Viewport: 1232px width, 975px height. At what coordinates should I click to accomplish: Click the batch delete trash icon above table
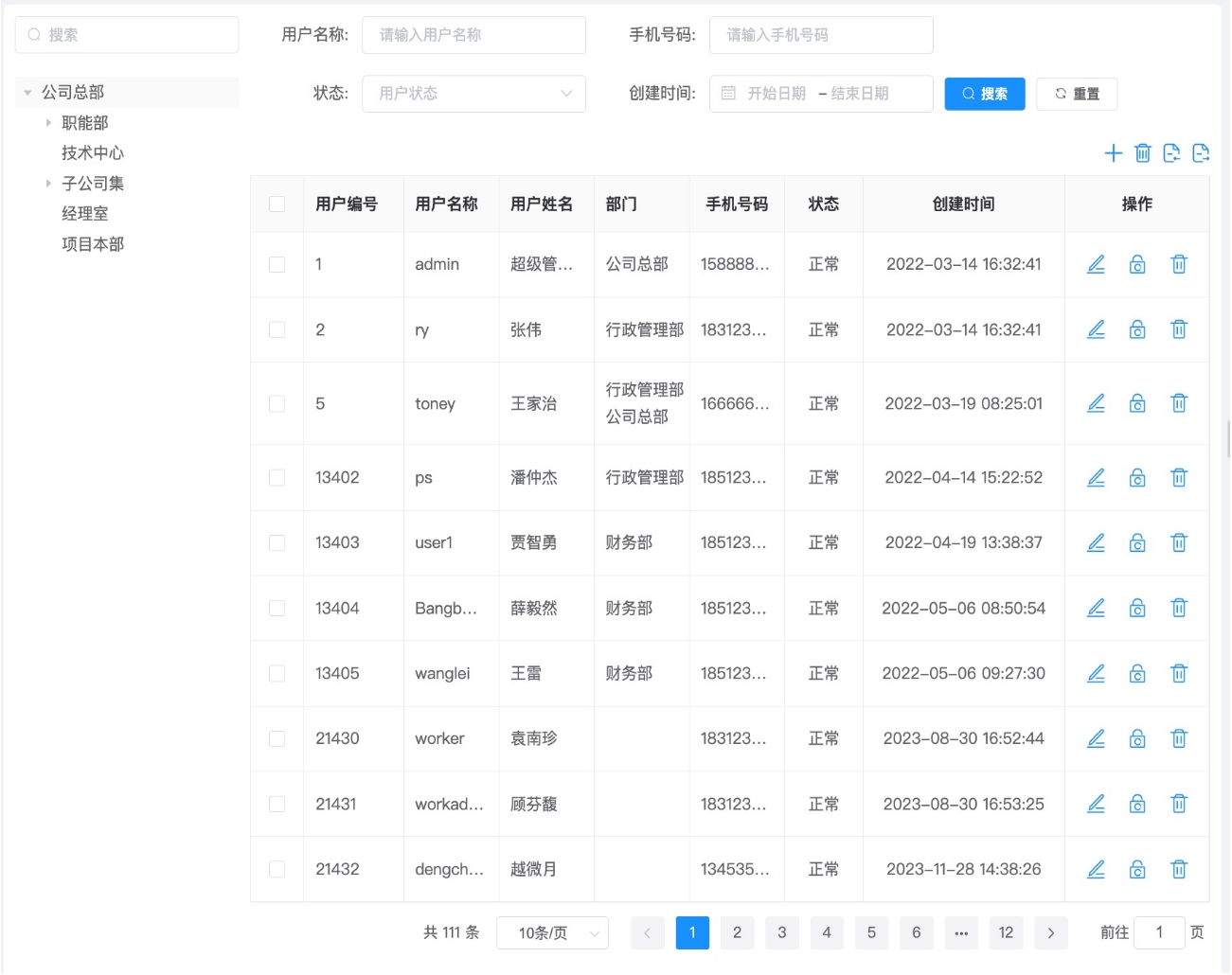pyautogui.click(x=1143, y=153)
